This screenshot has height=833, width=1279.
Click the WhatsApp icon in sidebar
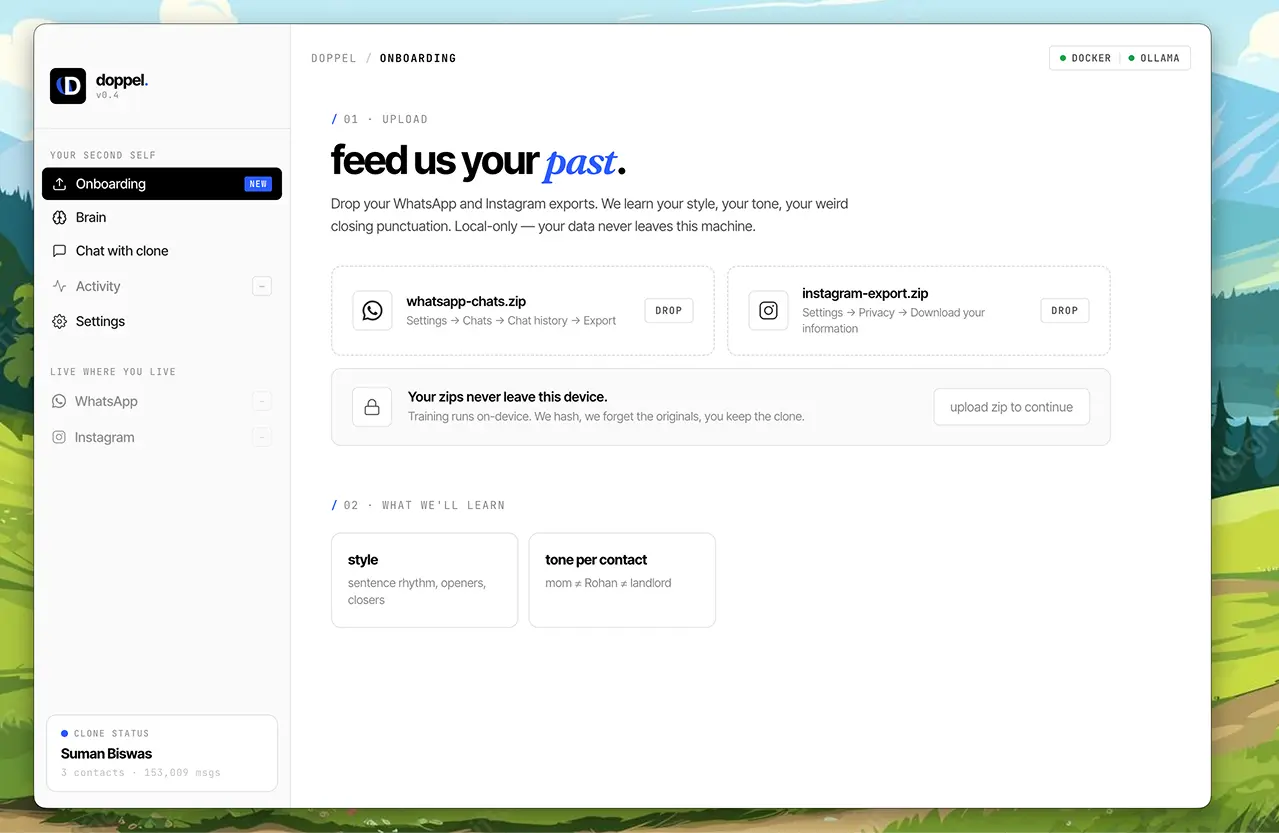59,401
